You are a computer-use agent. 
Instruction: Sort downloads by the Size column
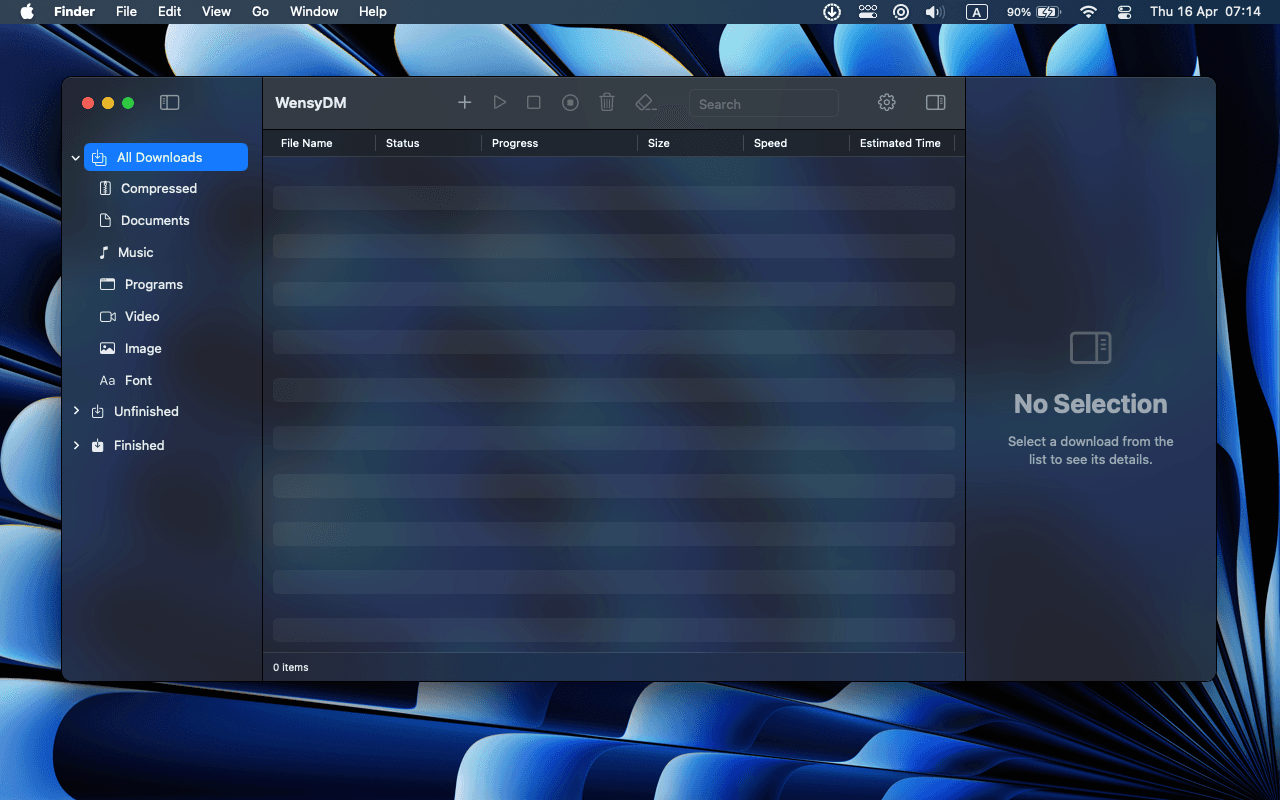tap(658, 143)
